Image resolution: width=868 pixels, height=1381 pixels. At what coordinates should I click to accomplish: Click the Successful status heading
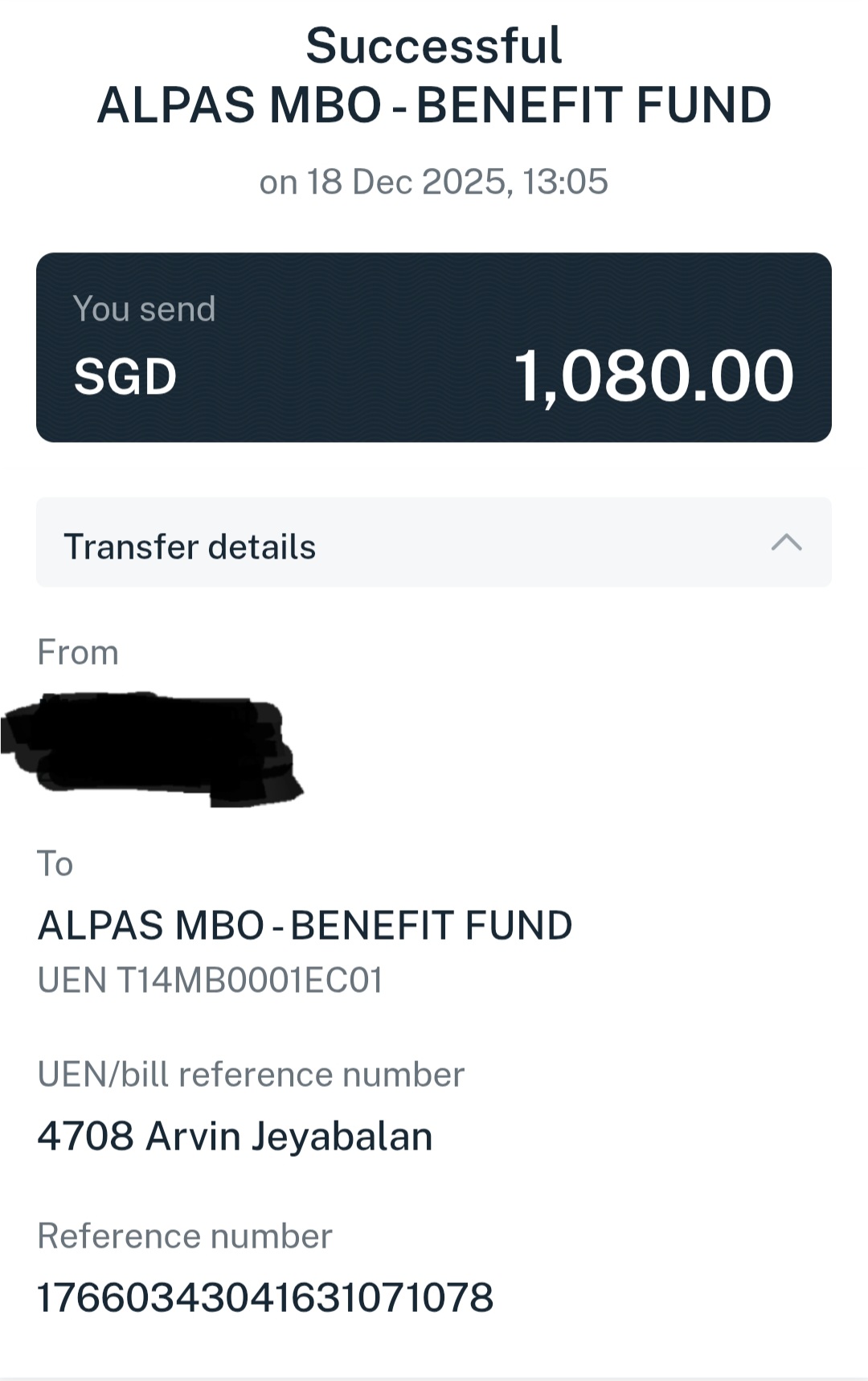click(x=434, y=45)
